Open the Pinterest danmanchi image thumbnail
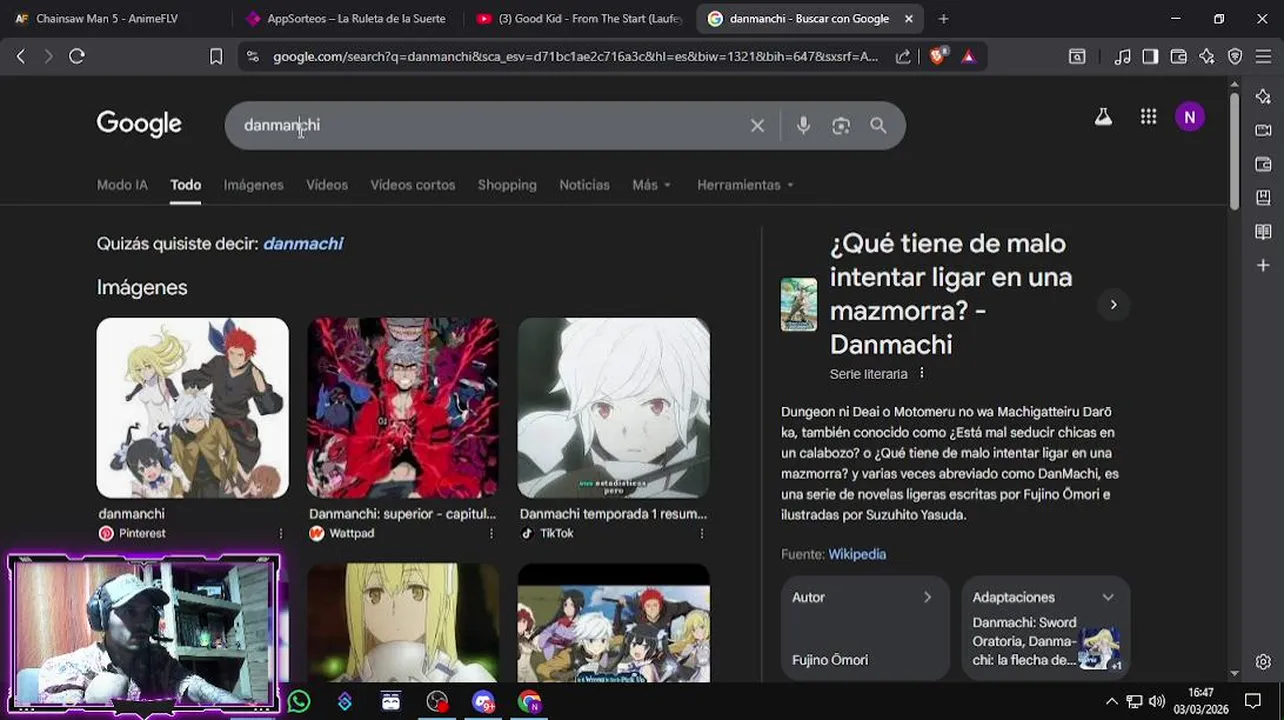 (x=192, y=408)
